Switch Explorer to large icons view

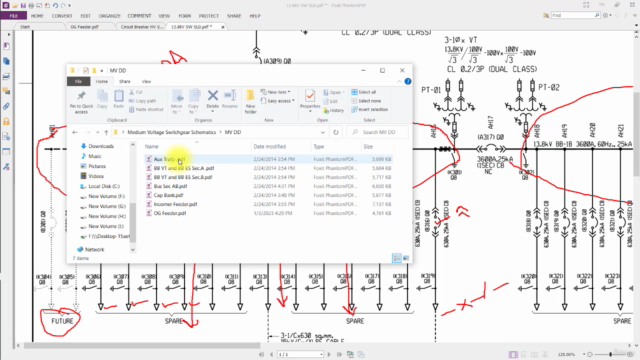coord(406,258)
